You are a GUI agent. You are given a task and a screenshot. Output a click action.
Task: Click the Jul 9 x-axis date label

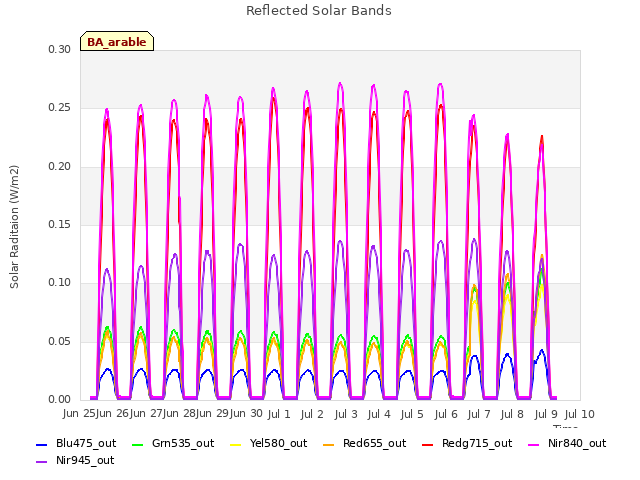(x=546, y=414)
